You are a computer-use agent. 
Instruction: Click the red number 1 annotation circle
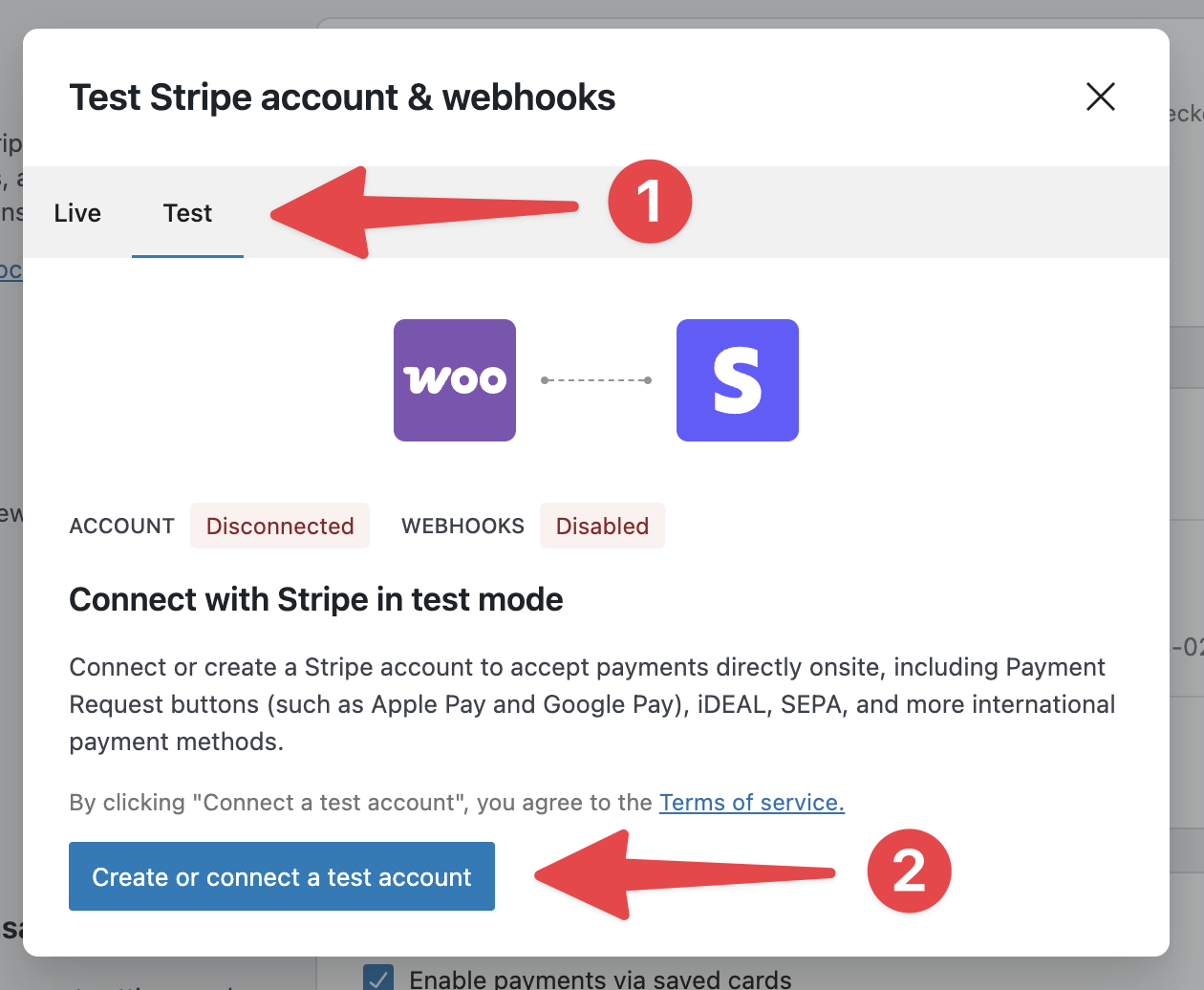(650, 202)
